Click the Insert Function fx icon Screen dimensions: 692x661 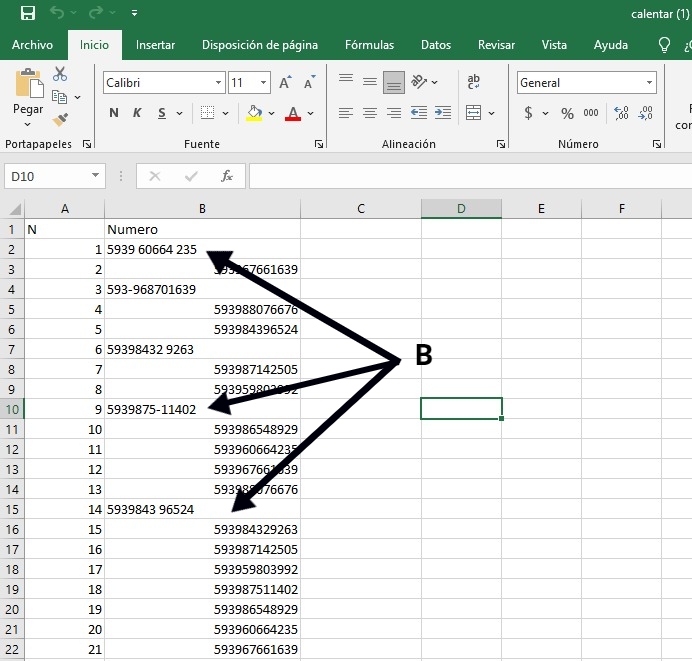pos(227,176)
